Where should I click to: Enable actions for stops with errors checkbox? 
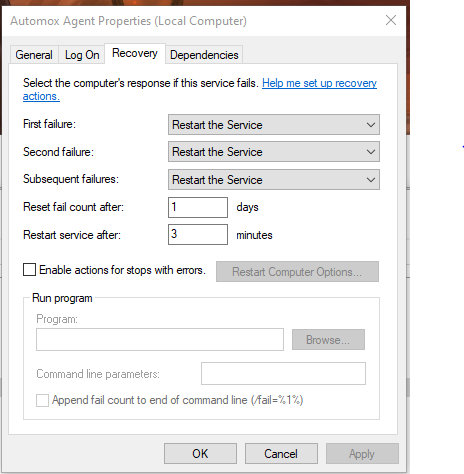click(x=29, y=270)
